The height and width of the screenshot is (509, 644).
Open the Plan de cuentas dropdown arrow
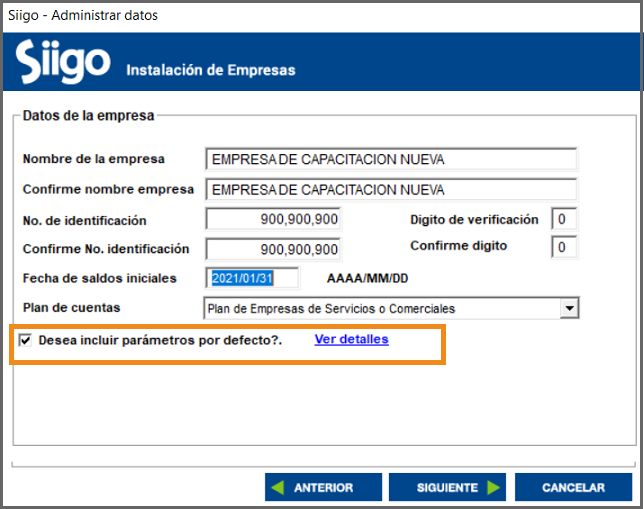click(x=569, y=308)
